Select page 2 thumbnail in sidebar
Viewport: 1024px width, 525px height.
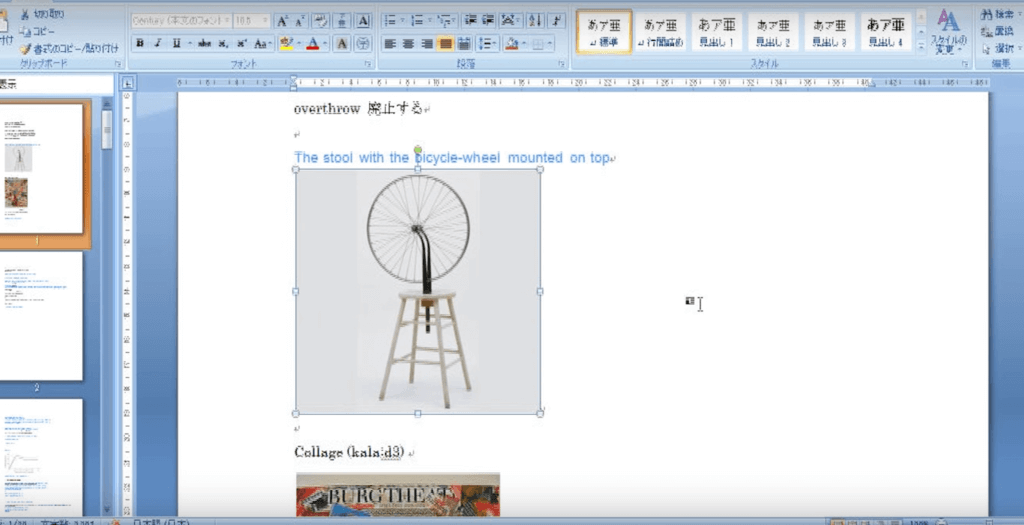pyautogui.click(x=41, y=316)
